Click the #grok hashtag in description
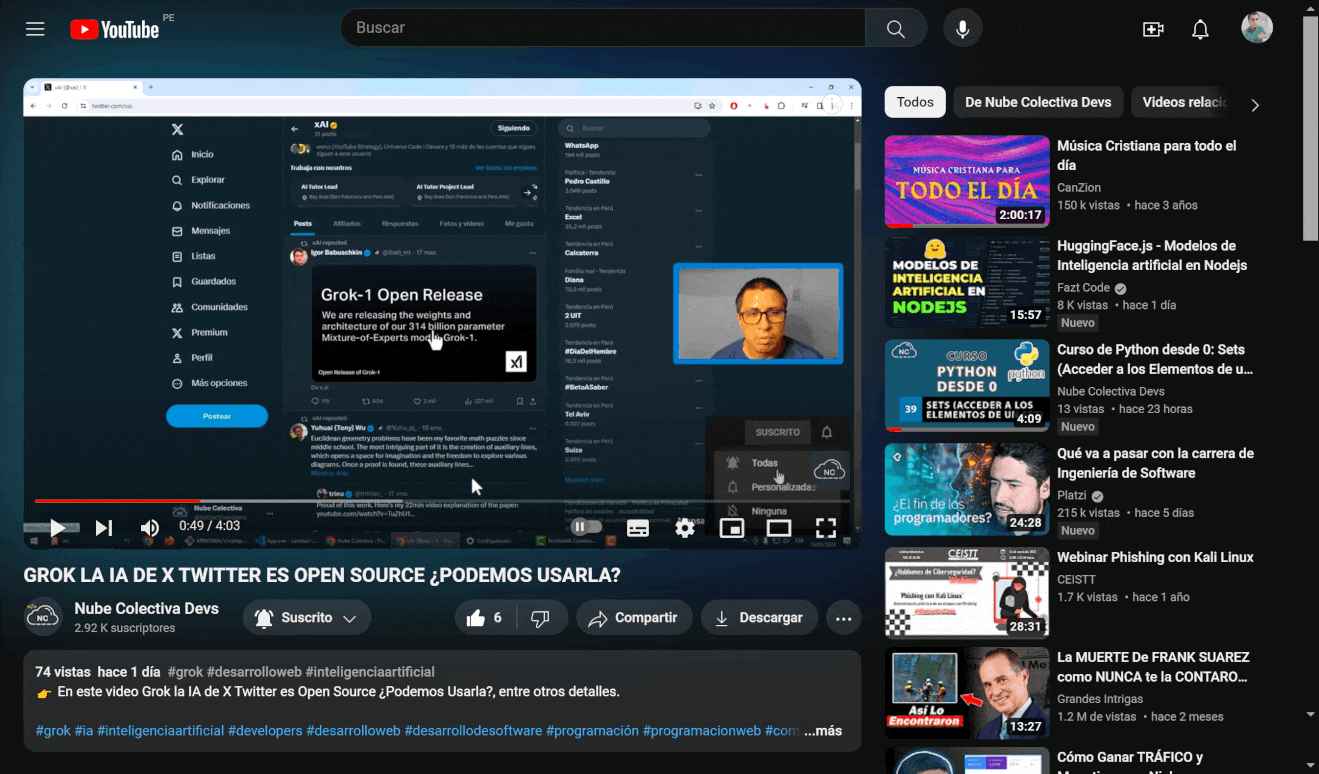 pos(54,731)
